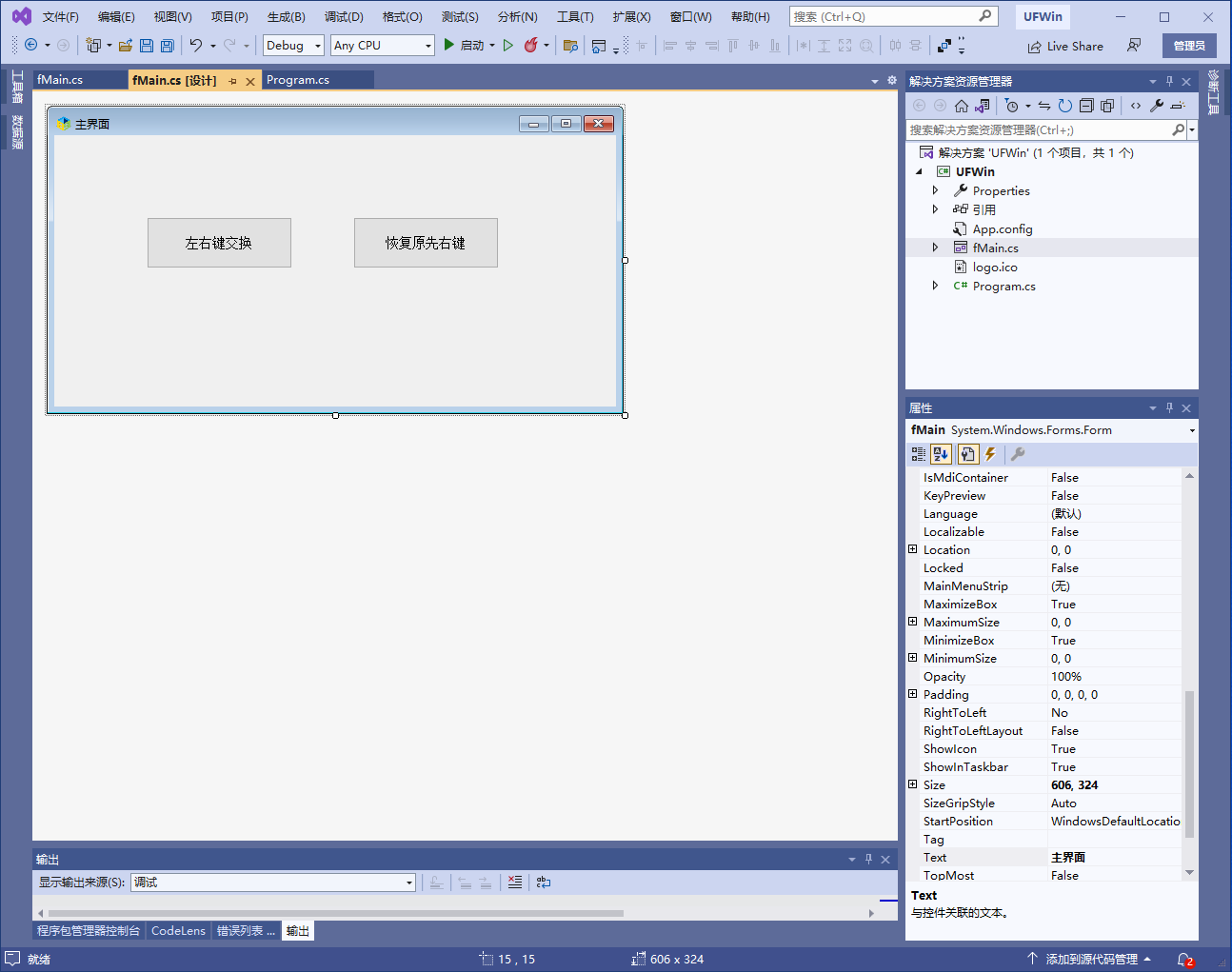Screen dimensions: 1232x972
Task: Collapse the UFWin project node
Action: click(919, 171)
